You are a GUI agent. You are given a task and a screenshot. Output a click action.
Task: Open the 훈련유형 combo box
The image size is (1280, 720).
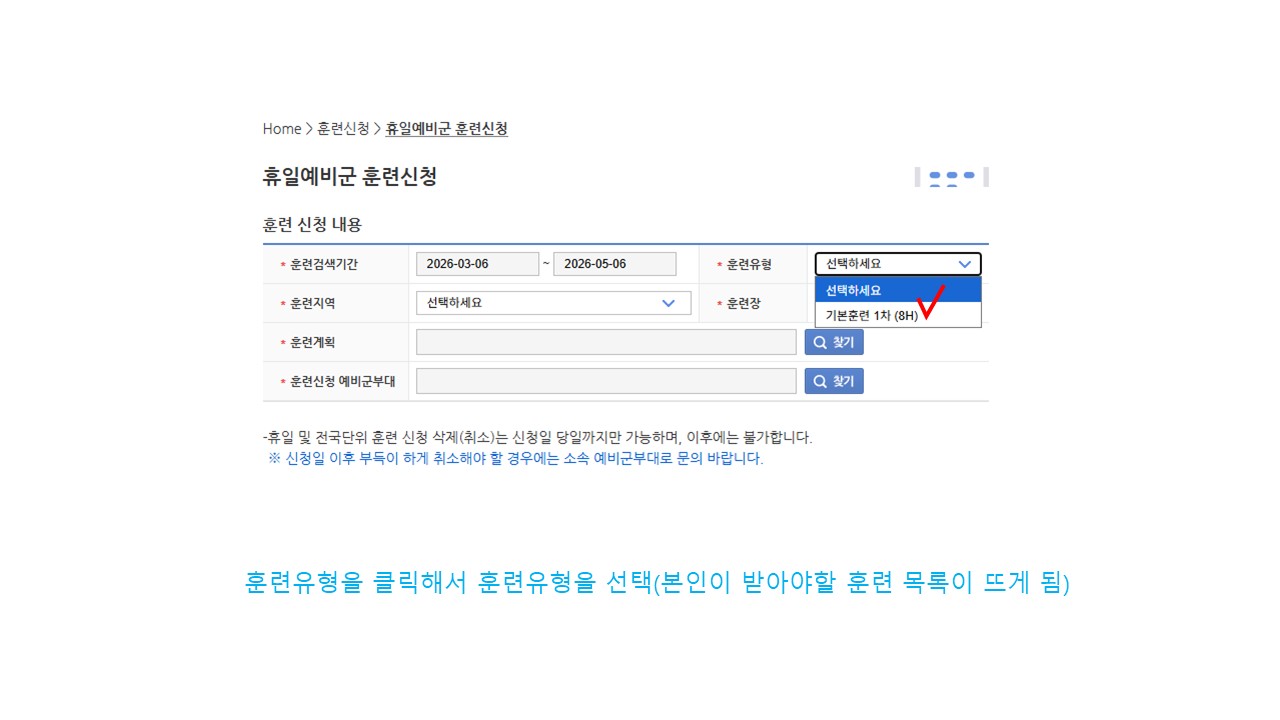point(897,264)
